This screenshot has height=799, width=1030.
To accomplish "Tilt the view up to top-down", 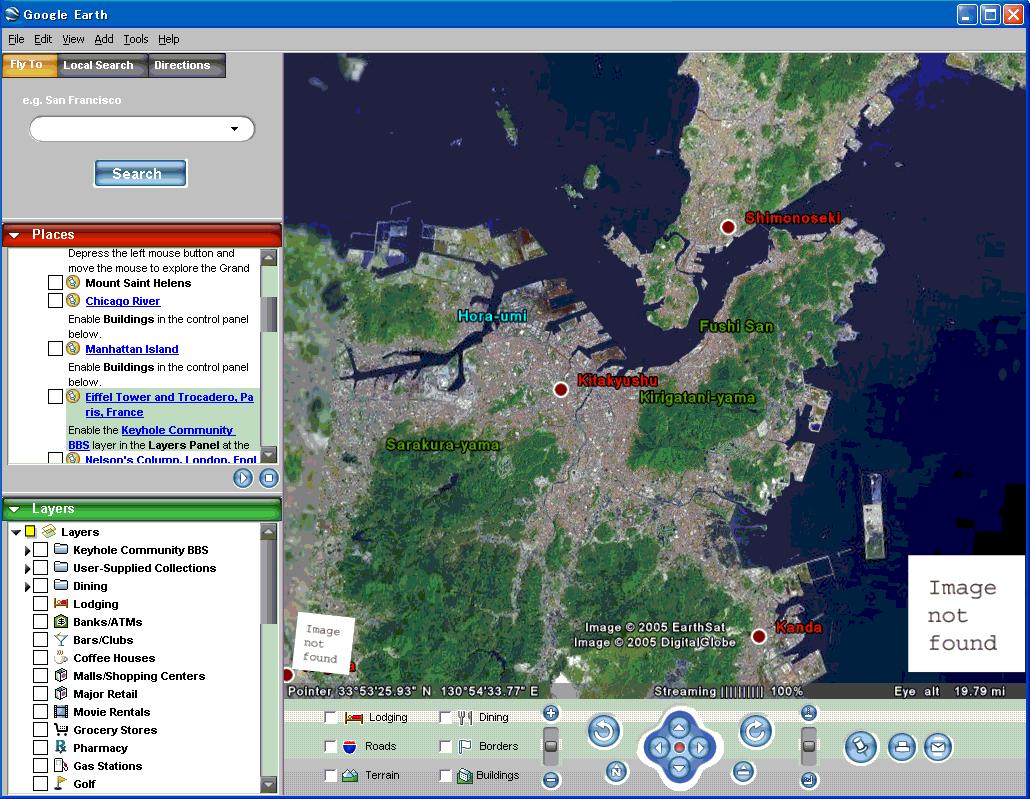I will 809,713.
